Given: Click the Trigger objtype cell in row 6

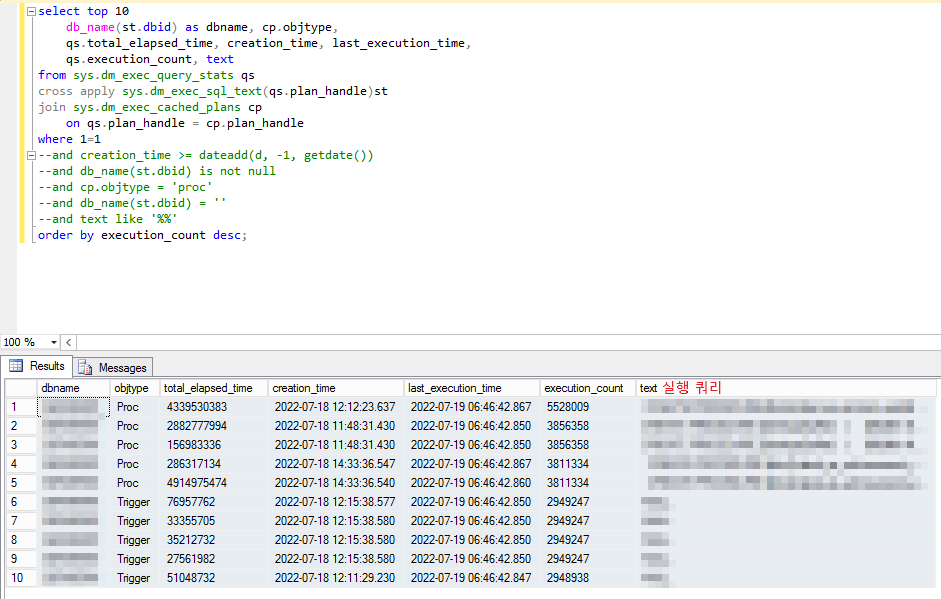Looking at the screenshot, I should (x=133, y=502).
